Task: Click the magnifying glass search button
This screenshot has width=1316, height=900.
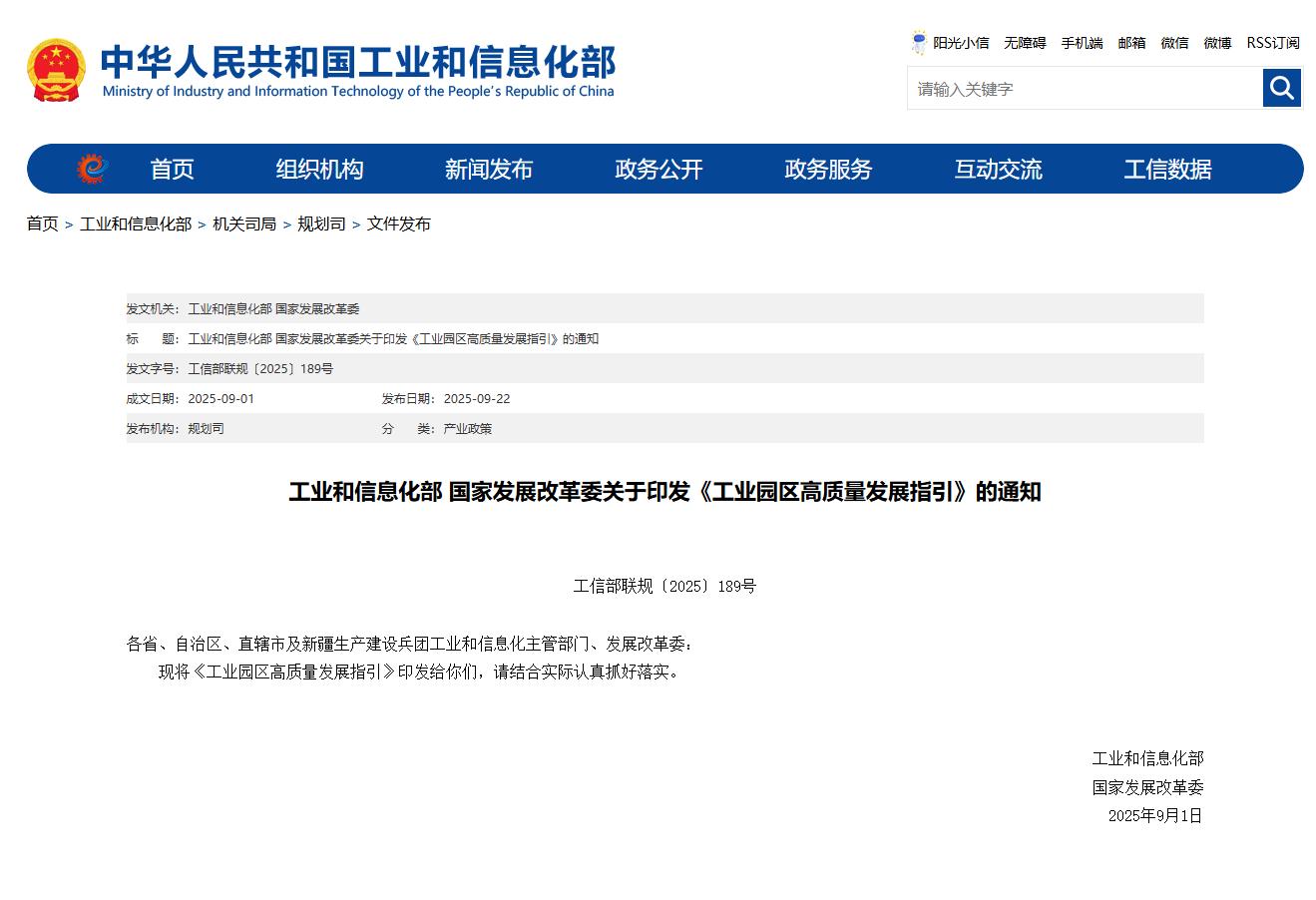Action: 1282,88
